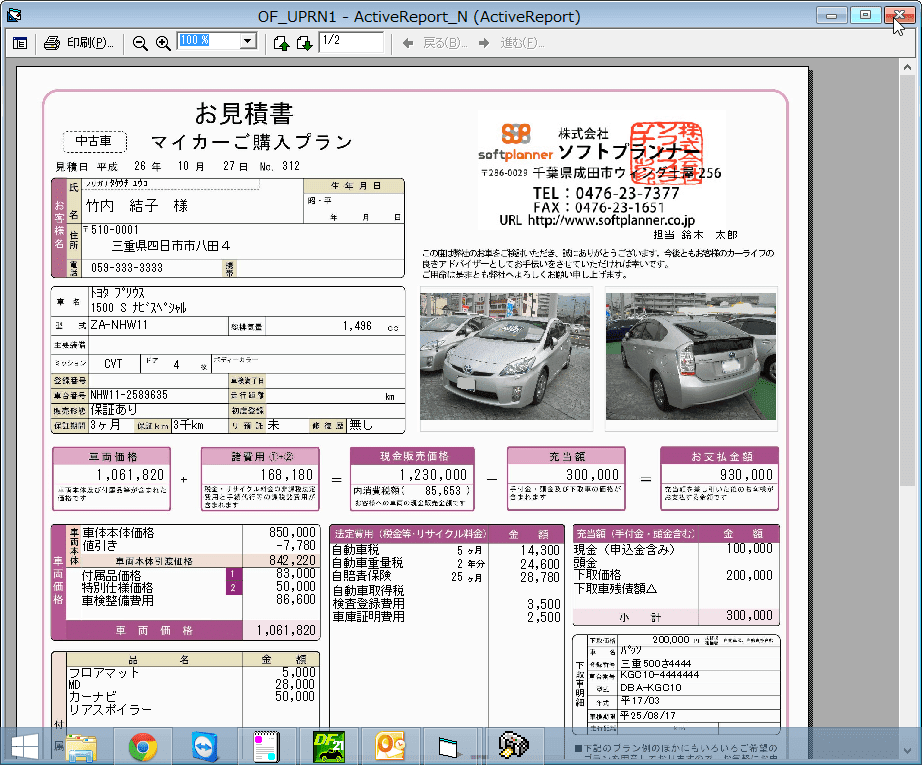922x765 pixels.
Task: Open TeamViewer from taskbar
Action: 204,747
